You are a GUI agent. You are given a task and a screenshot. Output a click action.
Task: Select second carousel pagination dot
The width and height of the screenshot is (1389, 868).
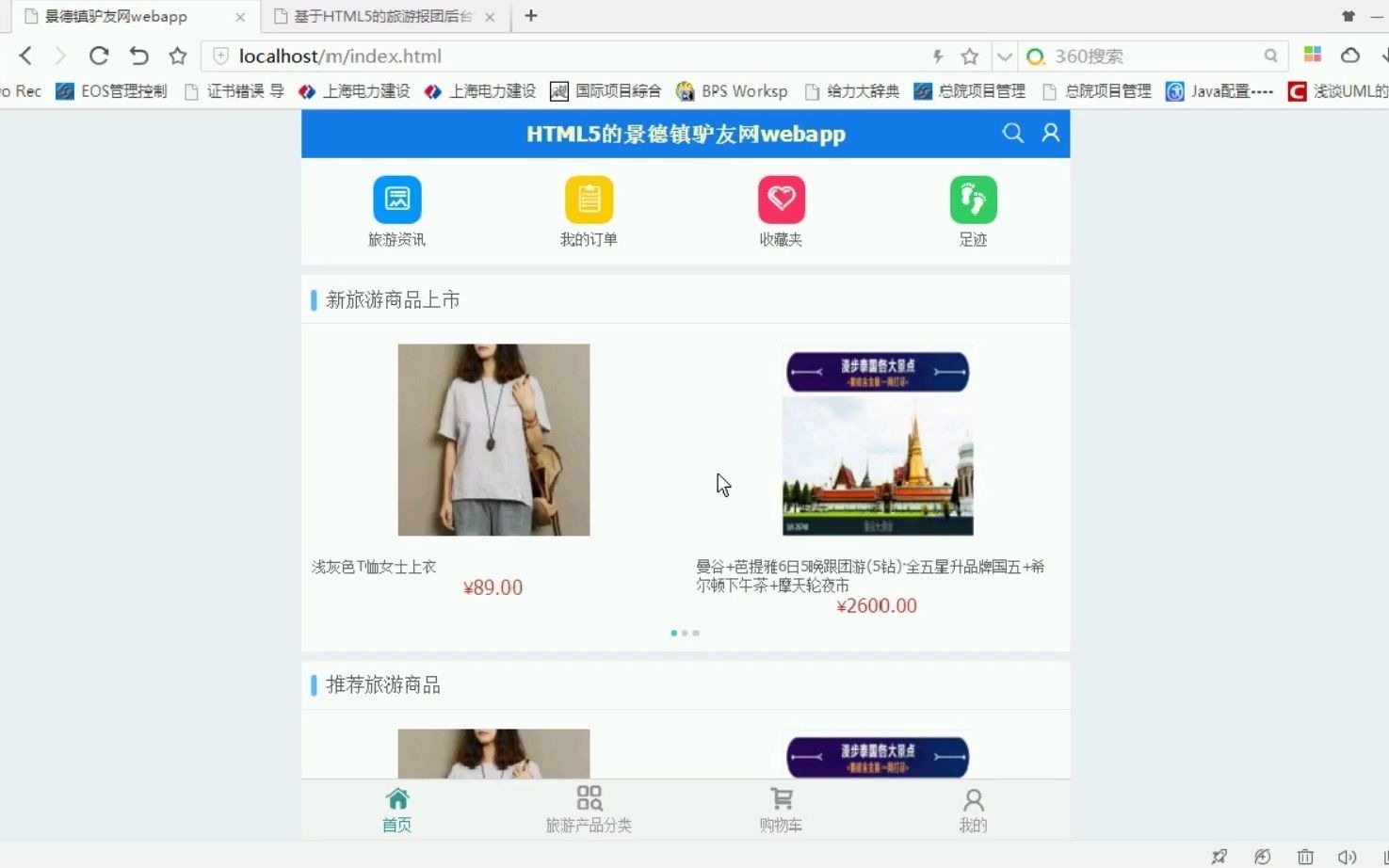(x=685, y=633)
